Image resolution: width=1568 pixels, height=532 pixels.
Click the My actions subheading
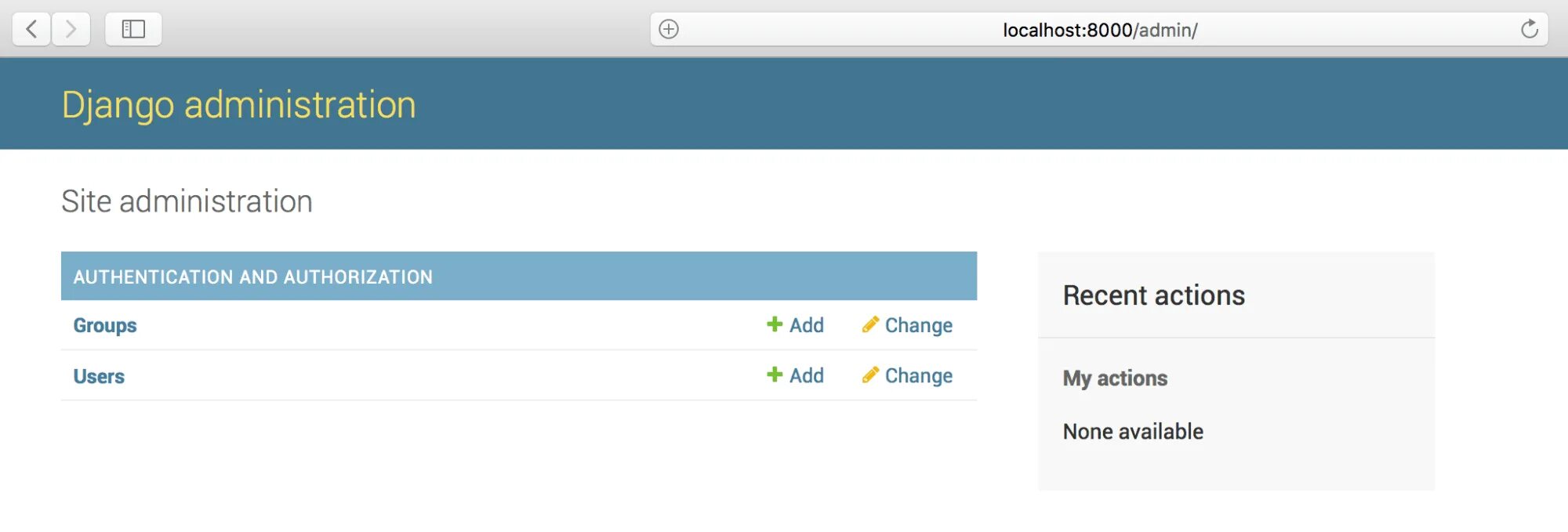pyautogui.click(x=1115, y=378)
